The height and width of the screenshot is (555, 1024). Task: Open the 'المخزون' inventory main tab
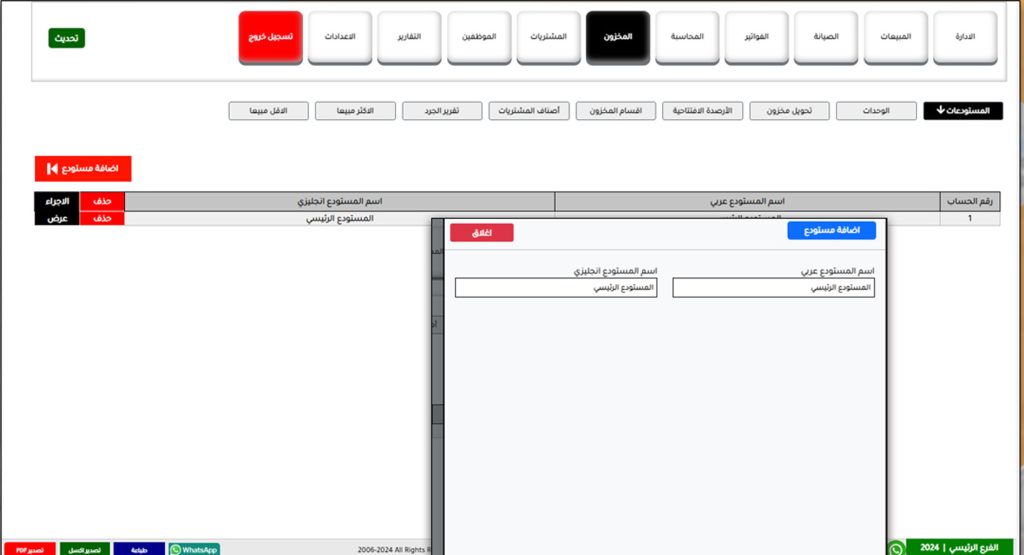[618, 37]
